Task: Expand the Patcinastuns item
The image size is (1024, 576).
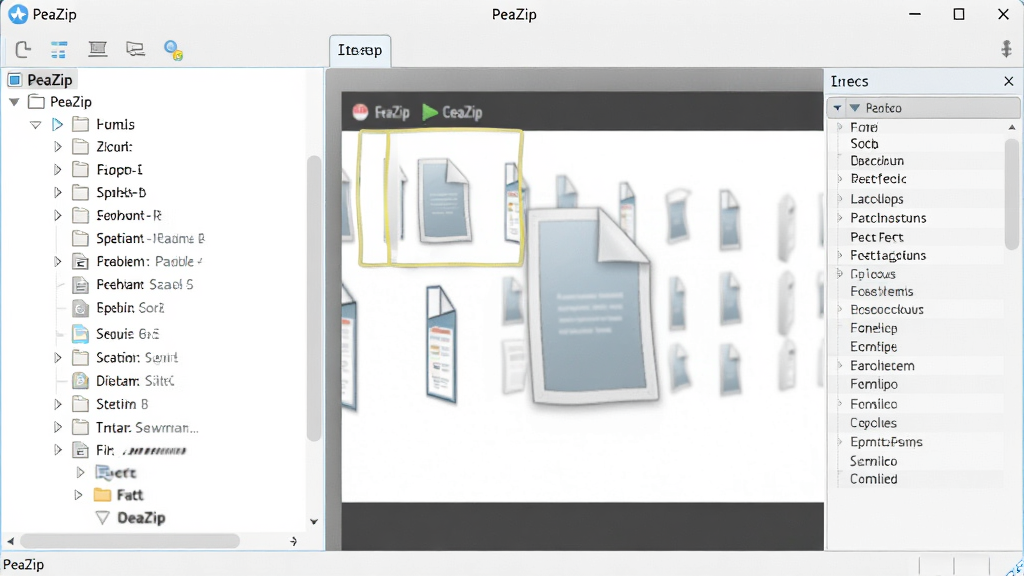Action: (x=840, y=217)
